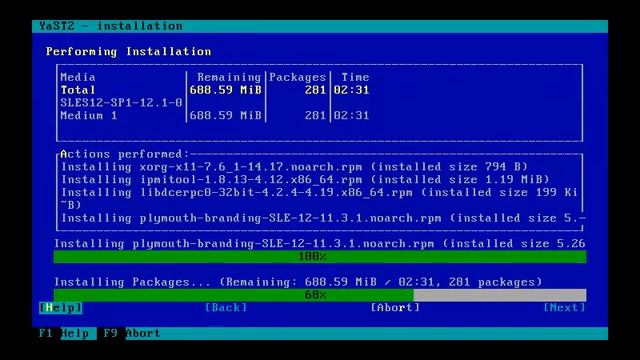
Task: Click the Actions performed label
Action: [x=124, y=154]
